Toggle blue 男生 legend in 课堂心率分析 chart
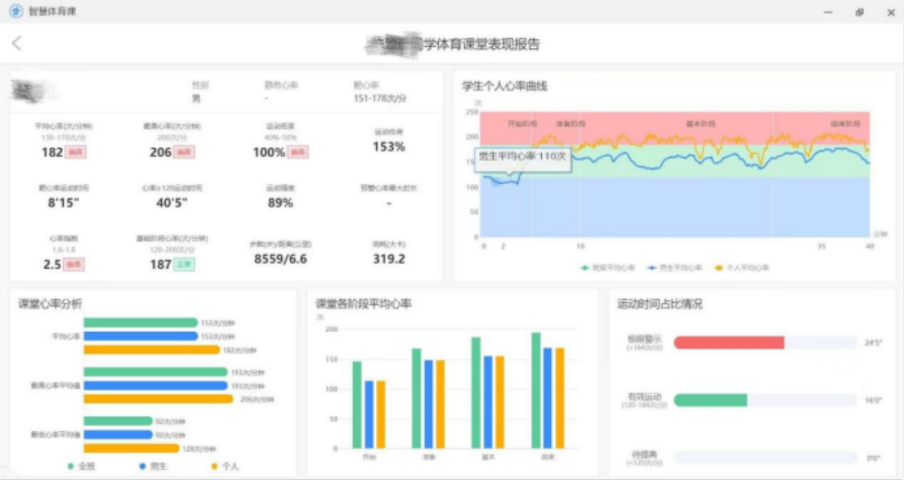Viewport: 904px width, 480px height. coord(152,466)
